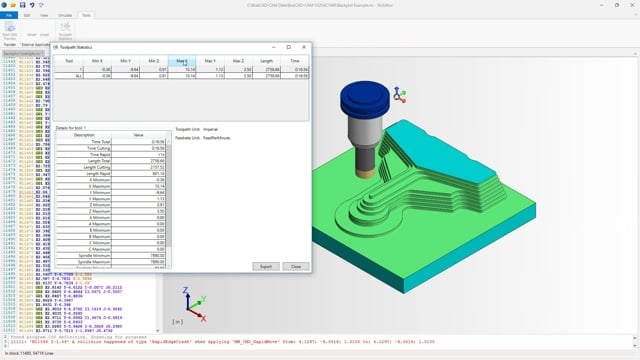Click the code editor scroll down arrow
The height and width of the screenshot is (360, 640).
coord(158,331)
